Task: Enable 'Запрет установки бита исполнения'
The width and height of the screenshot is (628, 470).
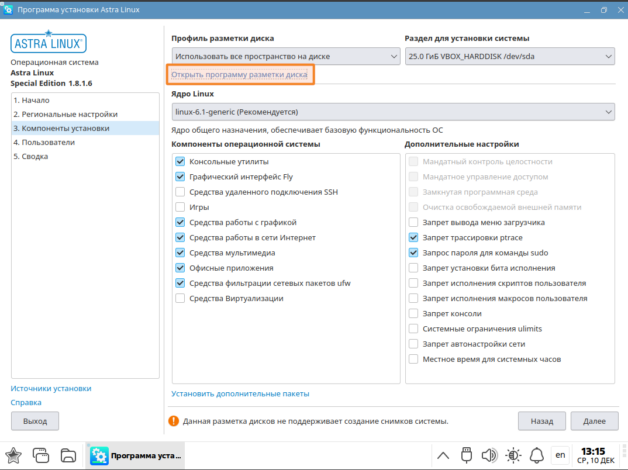Action: click(413, 268)
